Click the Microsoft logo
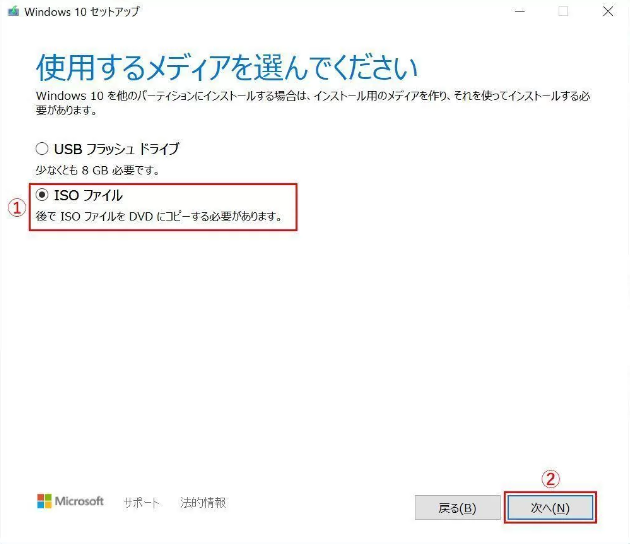The image size is (630, 544). point(70,501)
